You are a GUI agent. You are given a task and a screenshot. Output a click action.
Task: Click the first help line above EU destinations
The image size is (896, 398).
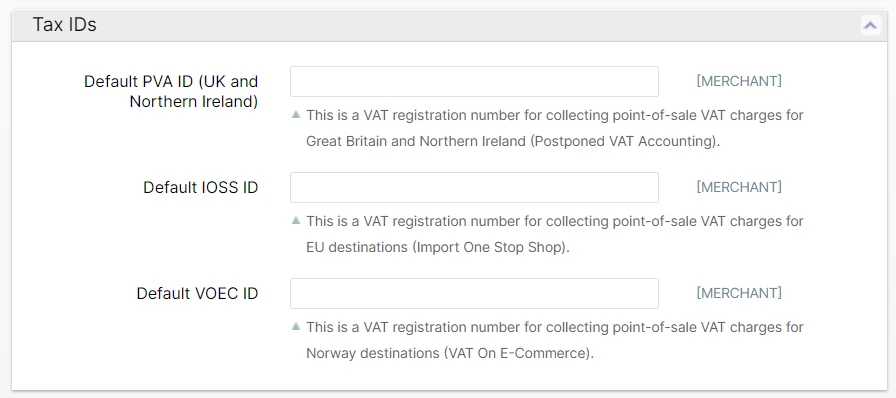tap(555, 221)
